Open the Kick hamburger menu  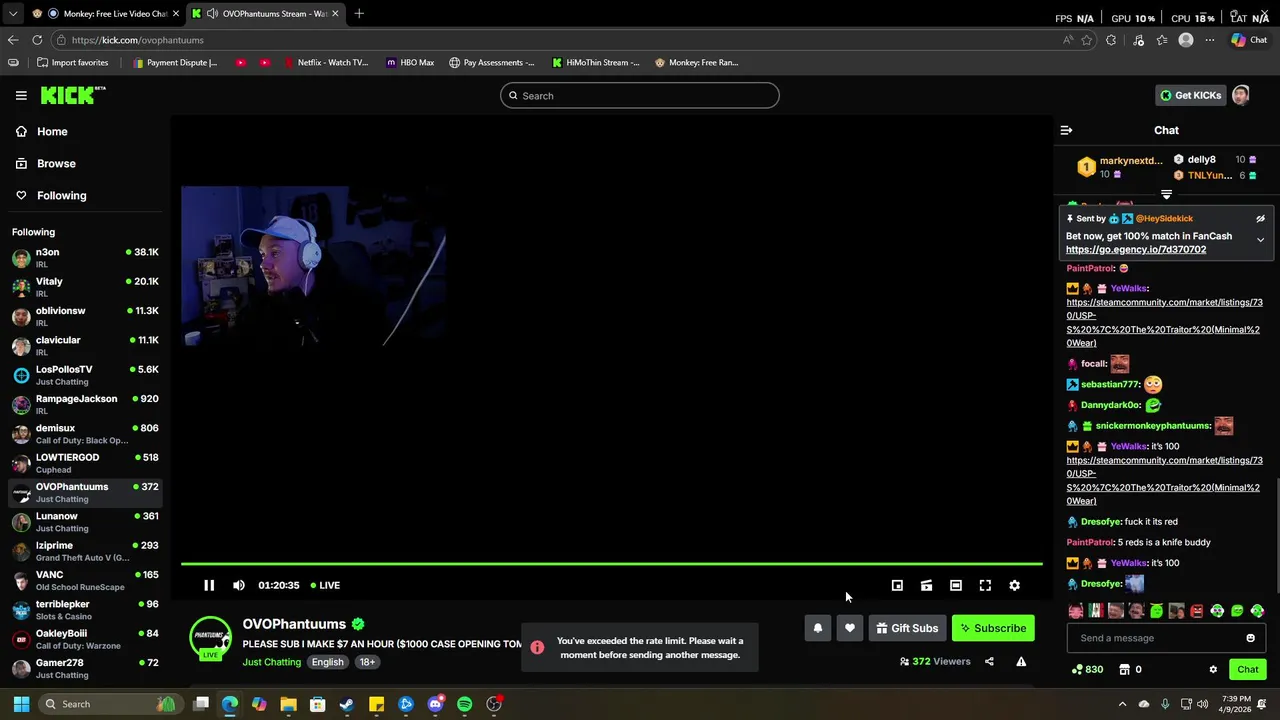pyautogui.click(x=21, y=96)
